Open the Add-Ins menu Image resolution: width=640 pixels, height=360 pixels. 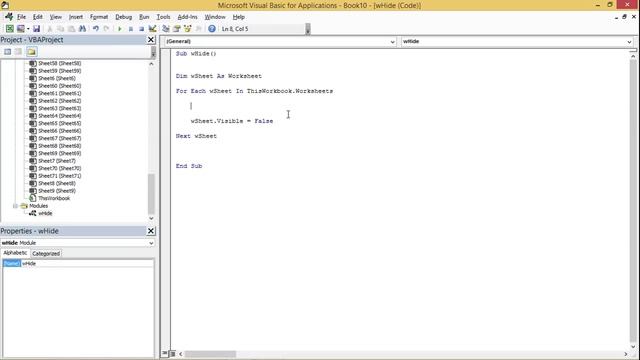coord(187,17)
